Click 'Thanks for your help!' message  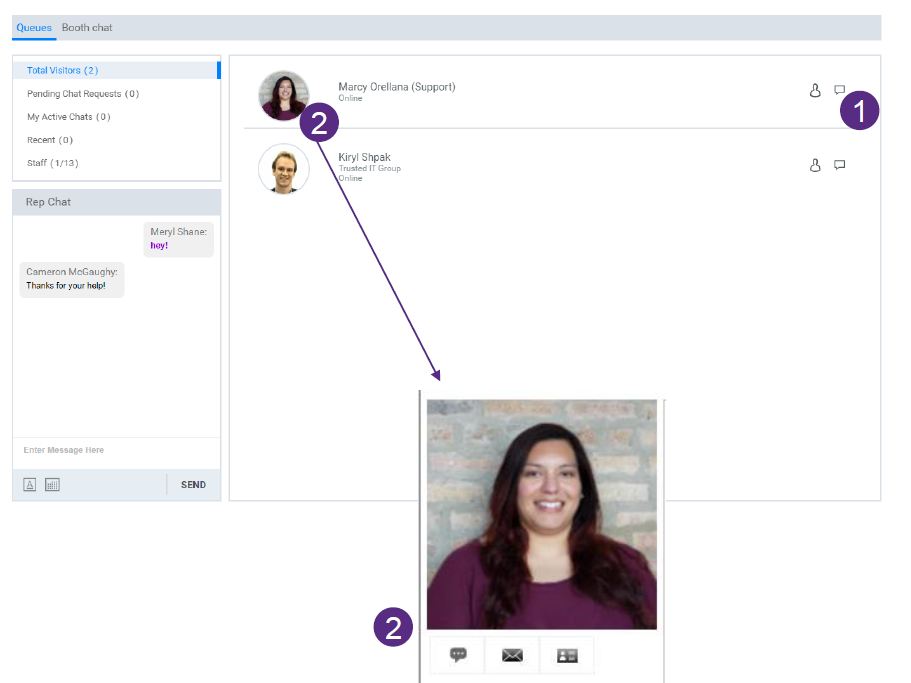tap(72, 279)
